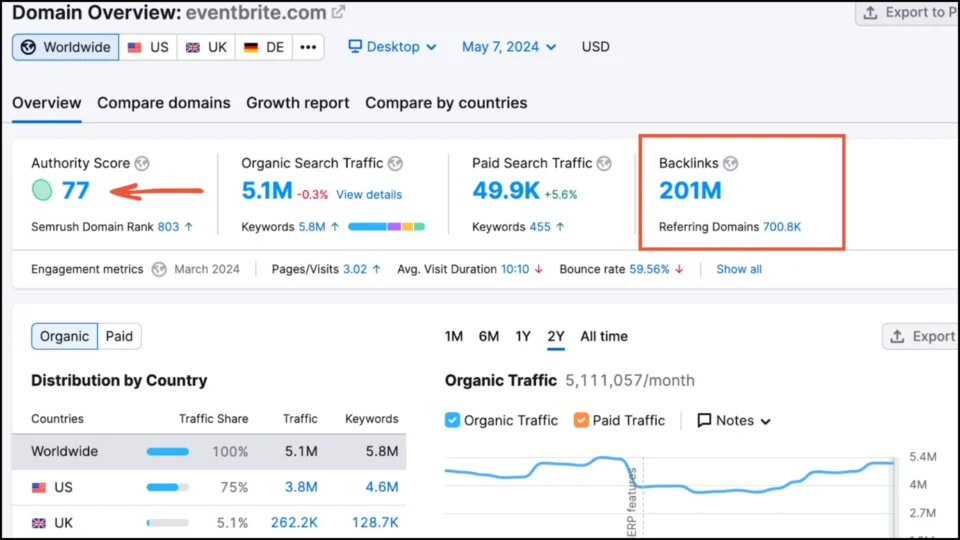The width and height of the screenshot is (960, 540).
Task: Click the Semrush Domain Rank 803 link
Action: (168, 227)
